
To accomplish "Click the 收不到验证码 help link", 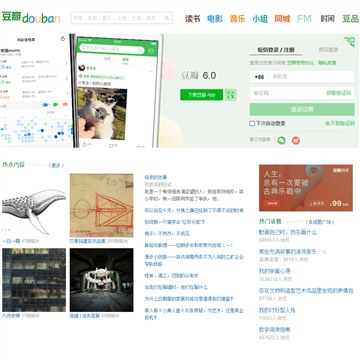I will pyautogui.click(x=340, y=124).
